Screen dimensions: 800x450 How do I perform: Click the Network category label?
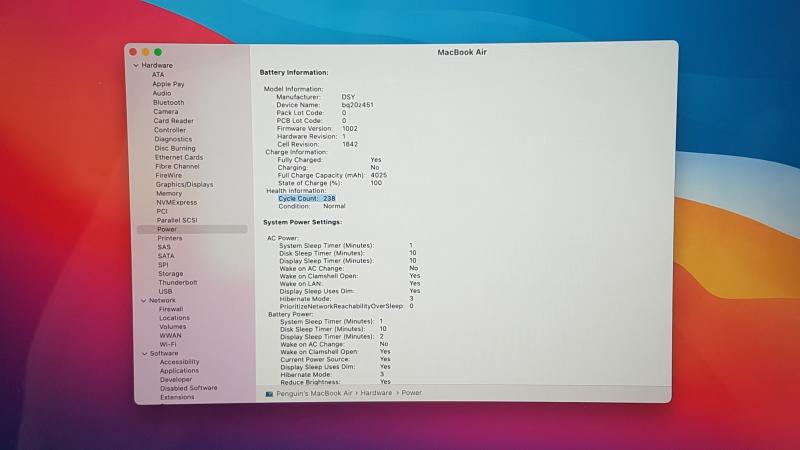coord(162,301)
